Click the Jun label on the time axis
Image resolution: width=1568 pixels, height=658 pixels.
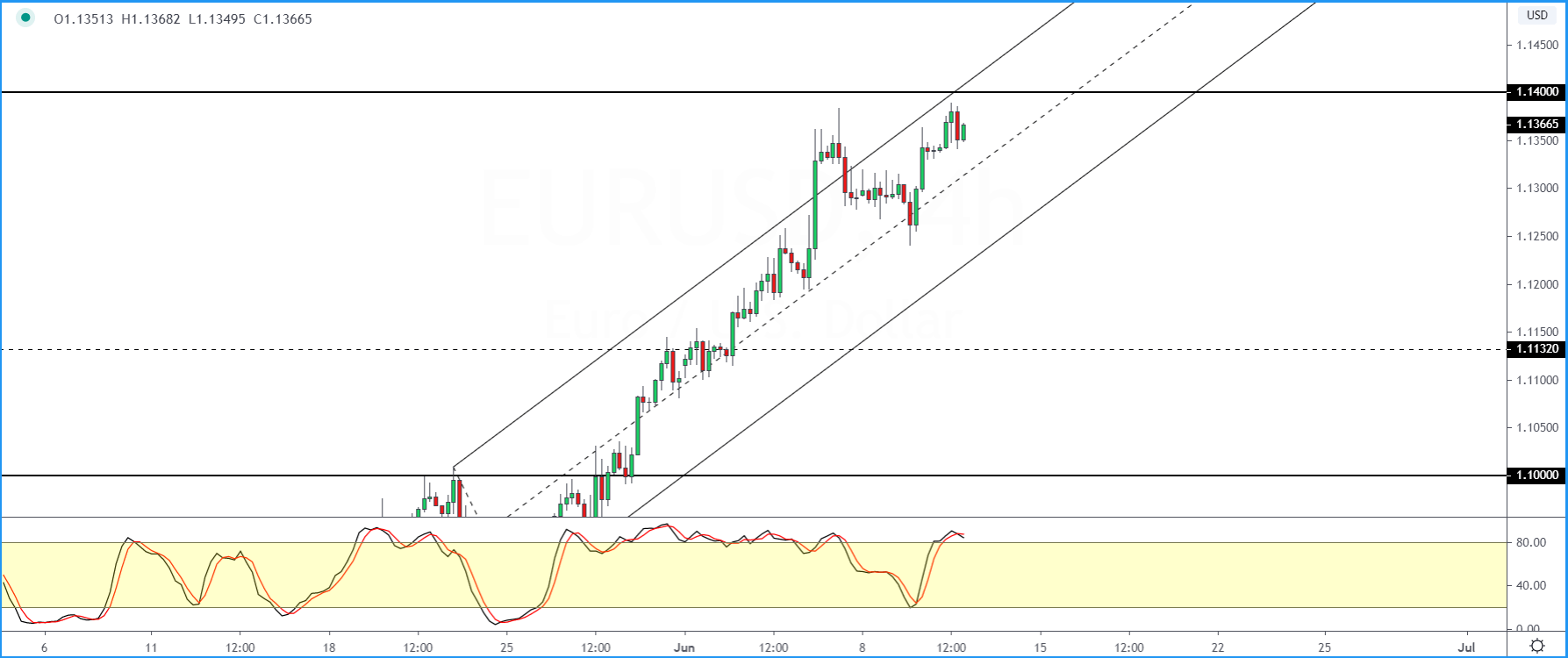tap(684, 647)
